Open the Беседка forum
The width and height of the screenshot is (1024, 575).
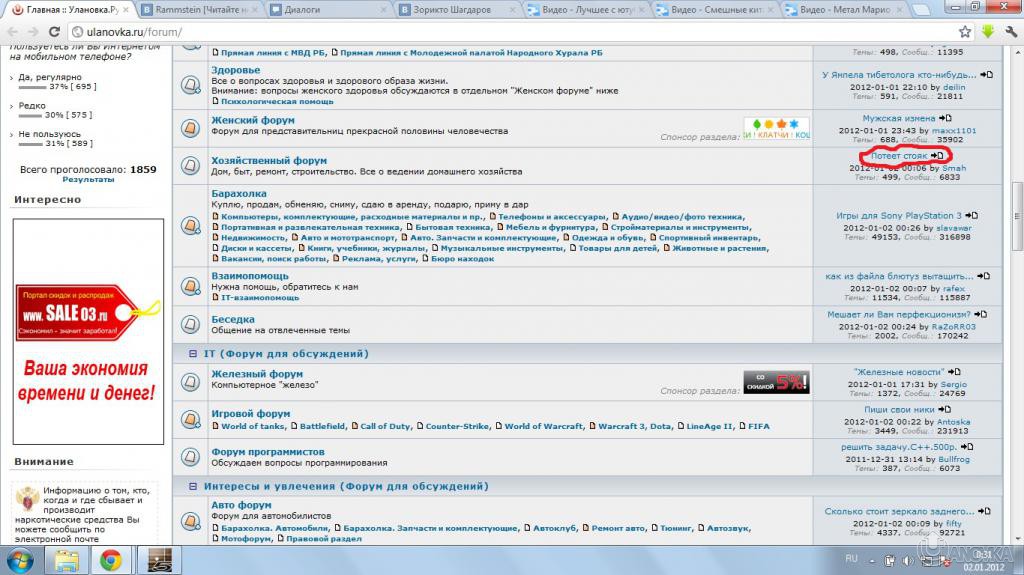[233, 320]
